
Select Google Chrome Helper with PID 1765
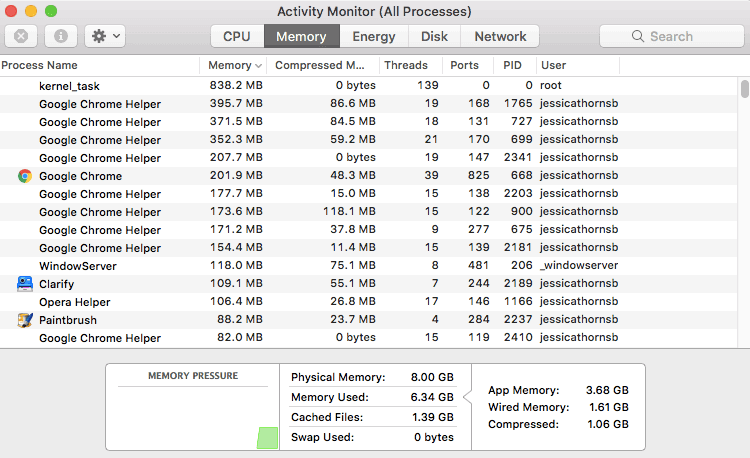click(x=368, y=104)
